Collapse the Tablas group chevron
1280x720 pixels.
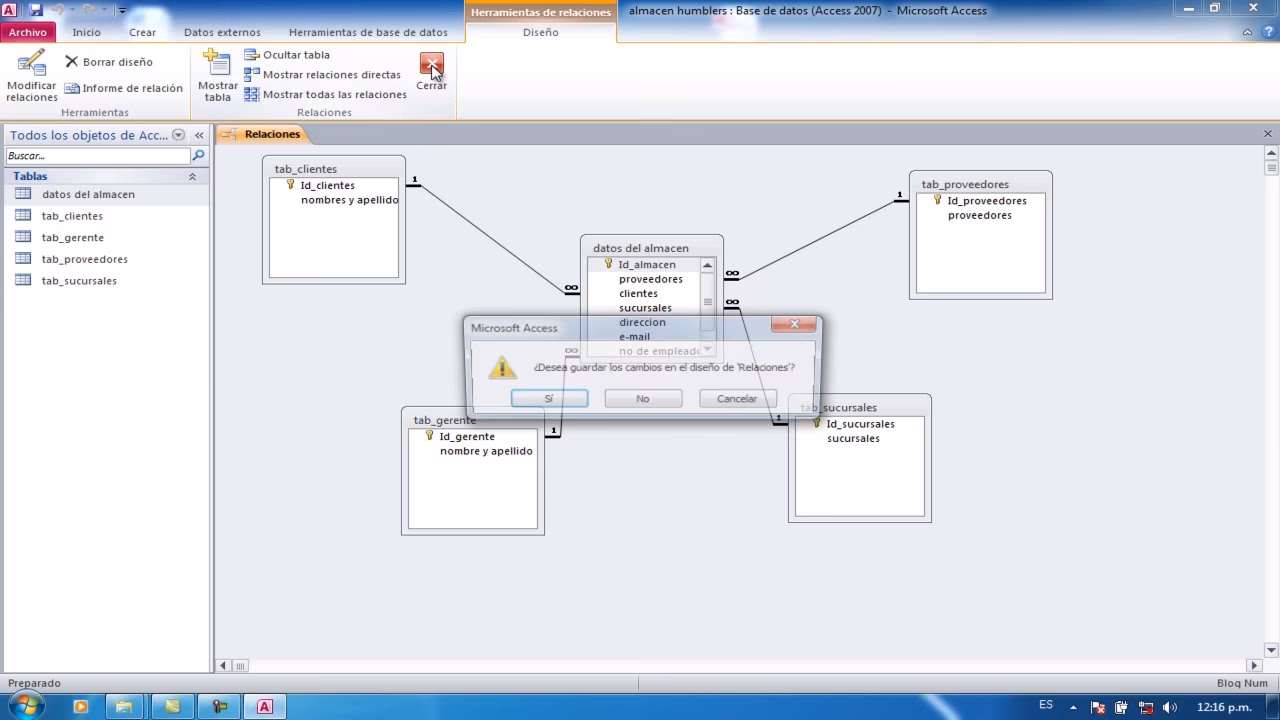click(192, 176)
